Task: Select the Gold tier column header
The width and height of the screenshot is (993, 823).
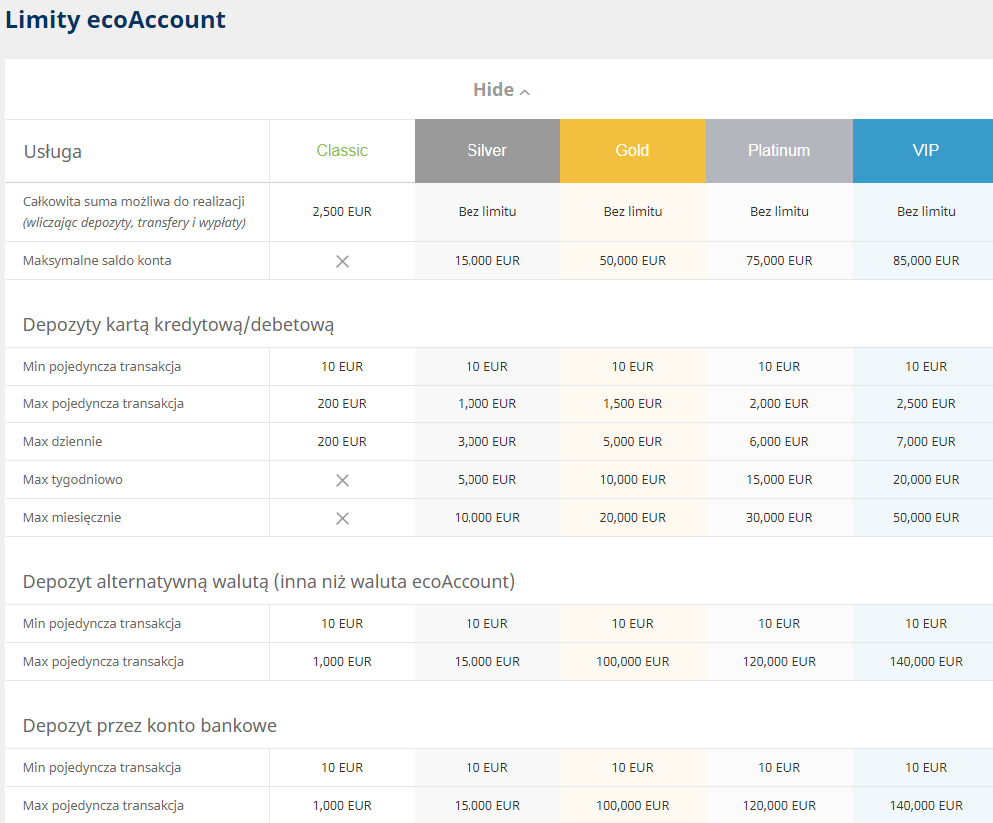Action: pos(633,151)
